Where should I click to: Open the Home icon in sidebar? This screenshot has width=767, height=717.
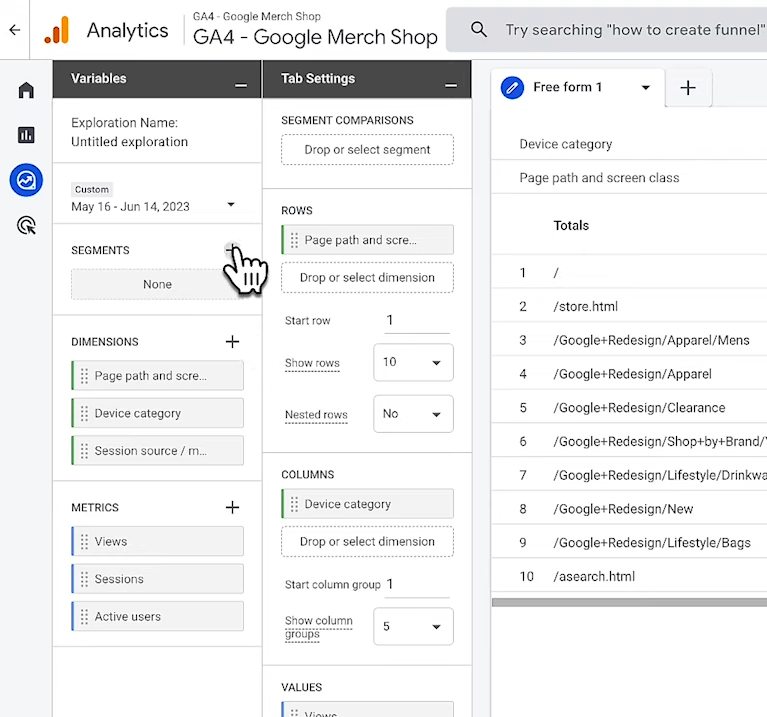pos(26,90)
